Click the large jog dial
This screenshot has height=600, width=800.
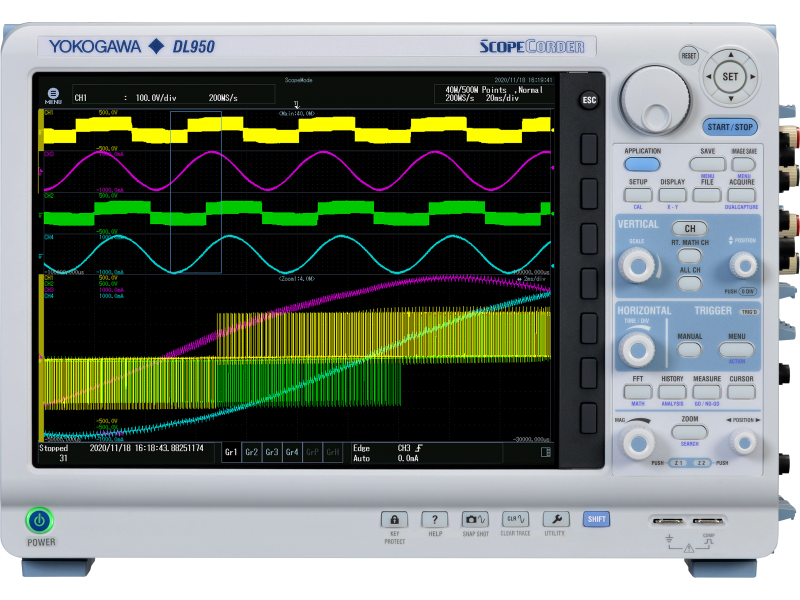coord(655,98)
